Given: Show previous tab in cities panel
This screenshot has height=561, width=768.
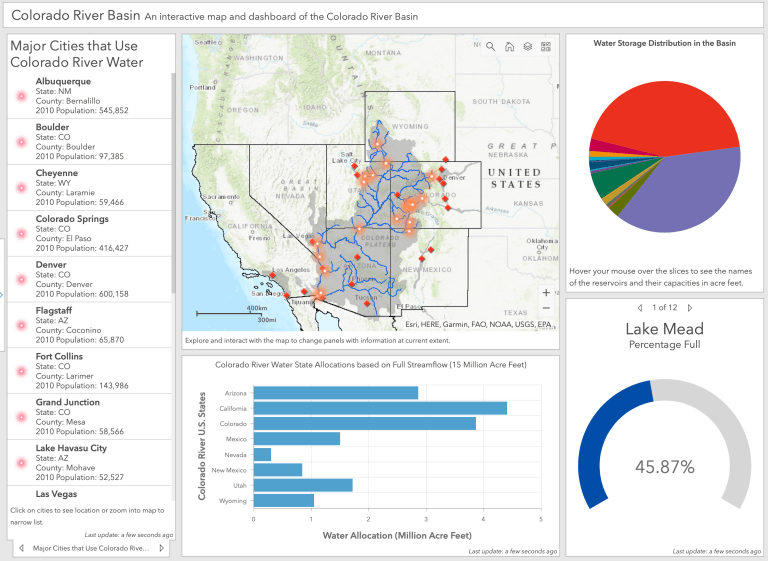Looking at the screenshot, I should click(20, 548).
